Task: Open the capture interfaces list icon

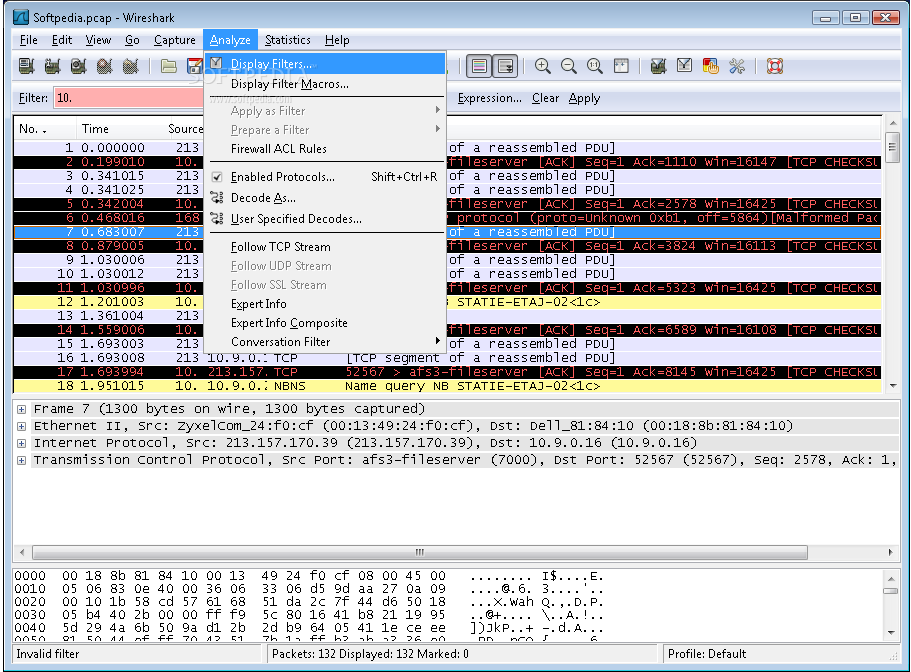Action: tap(26, 66)
